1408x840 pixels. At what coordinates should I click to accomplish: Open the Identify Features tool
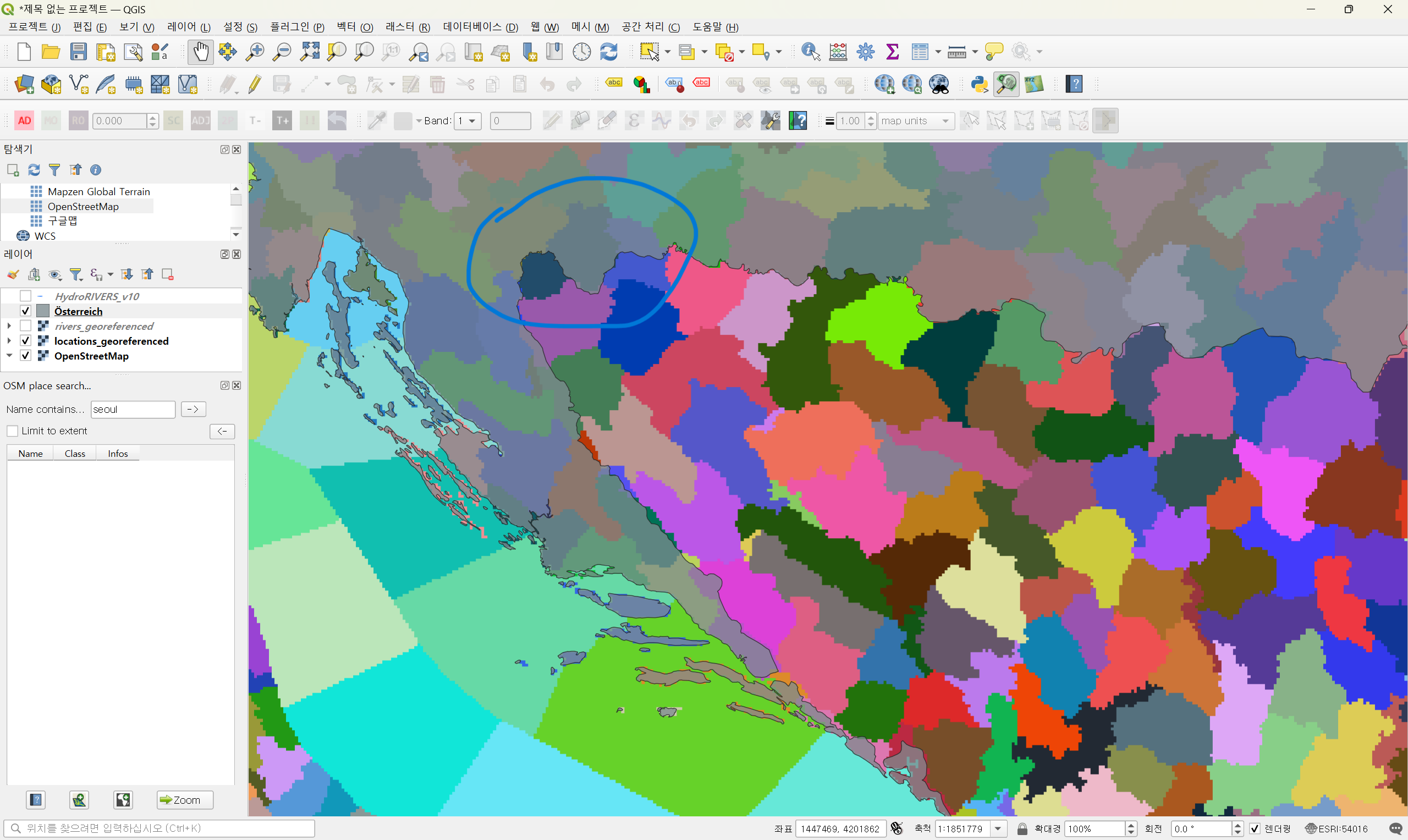811,52
